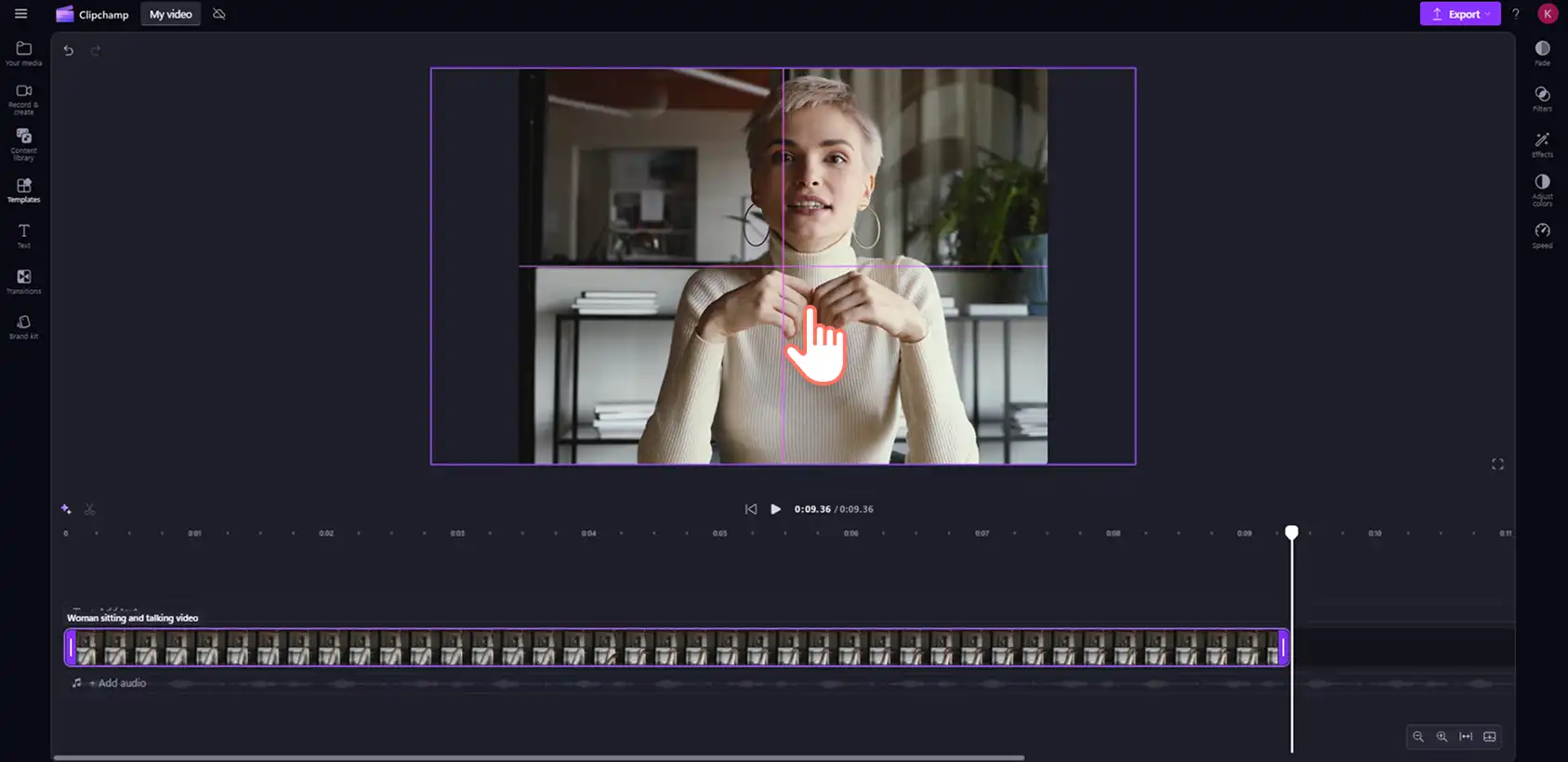
Task: Select the Templates sidebar tab
Action: pyautogui.click(x=24, y=190)
